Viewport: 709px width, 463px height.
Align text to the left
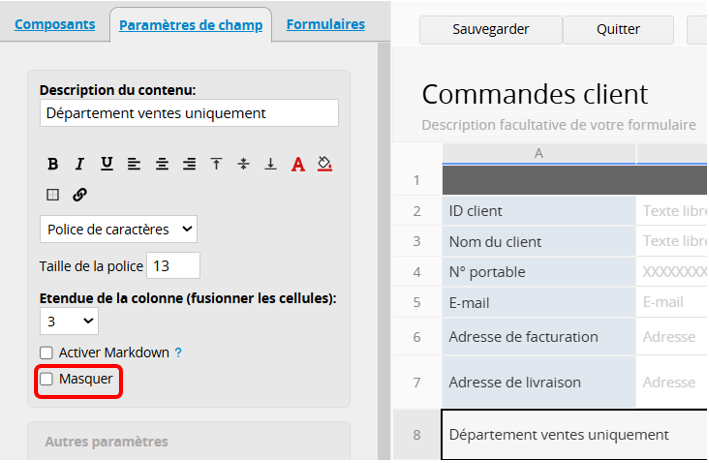[134, 164]
